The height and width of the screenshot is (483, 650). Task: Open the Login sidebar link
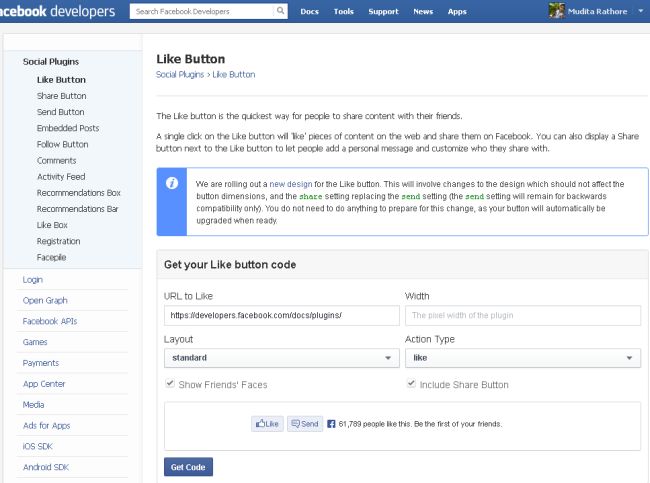[33, 280]
